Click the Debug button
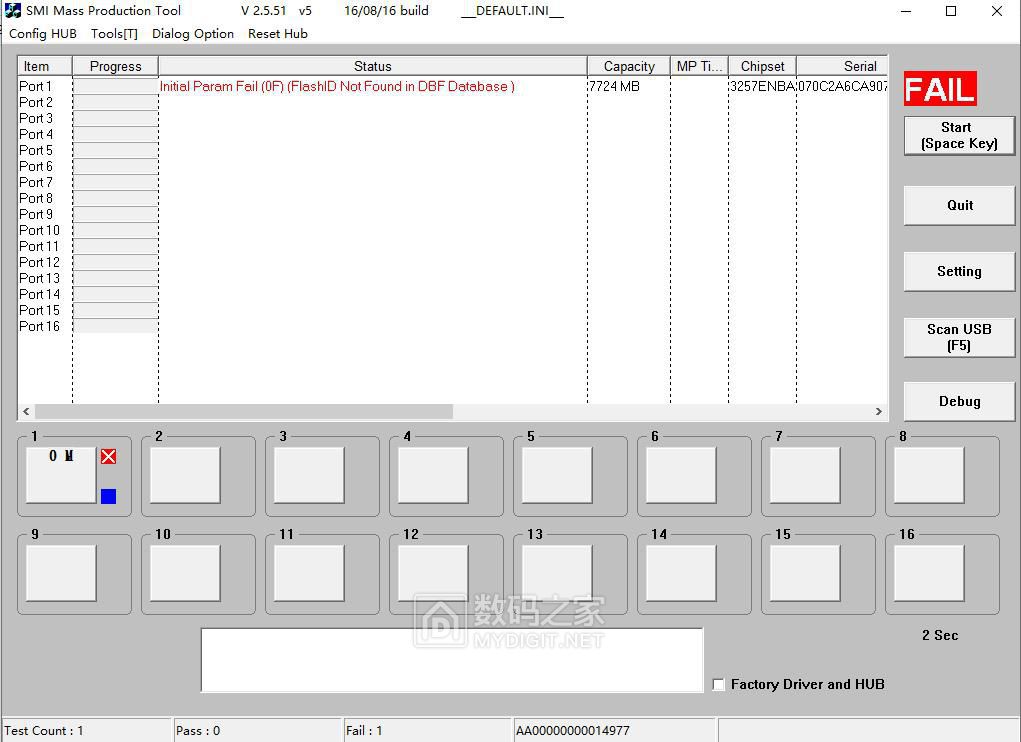Image resolution: width=1021 pixels, height=742 pixels. (959, 402)
